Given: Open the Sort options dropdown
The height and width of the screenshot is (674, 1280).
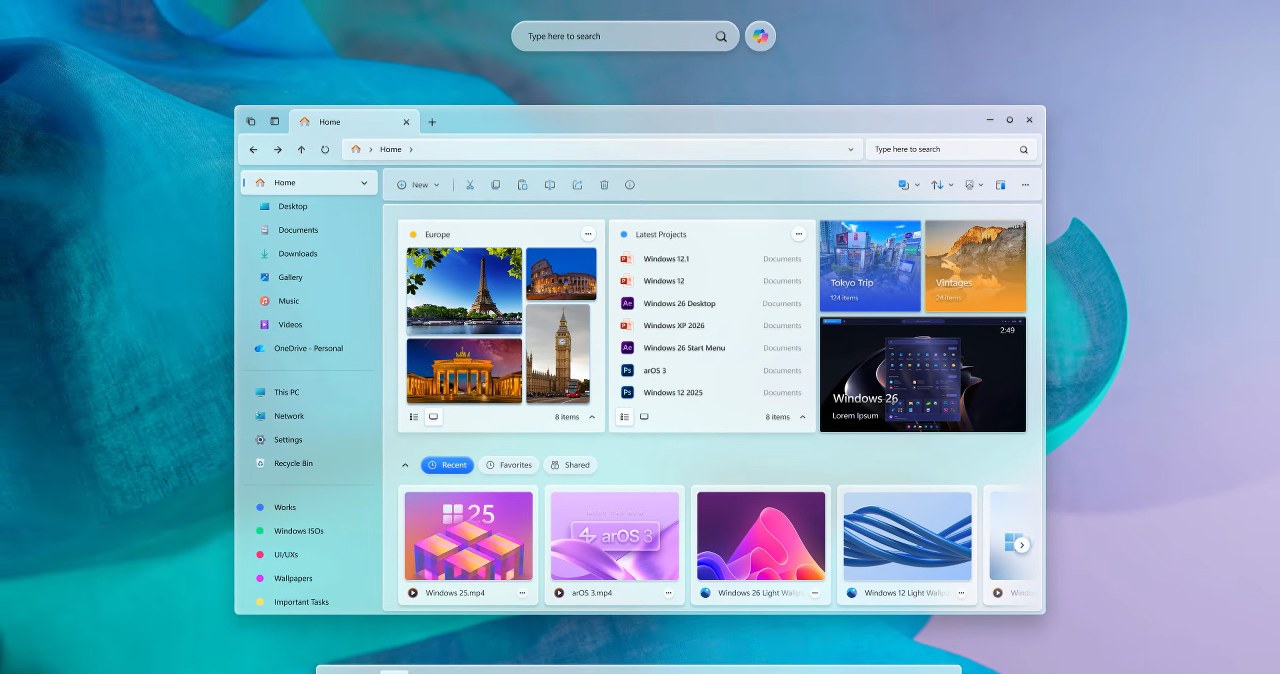Looking at the screenshot, I should point(941,184).
